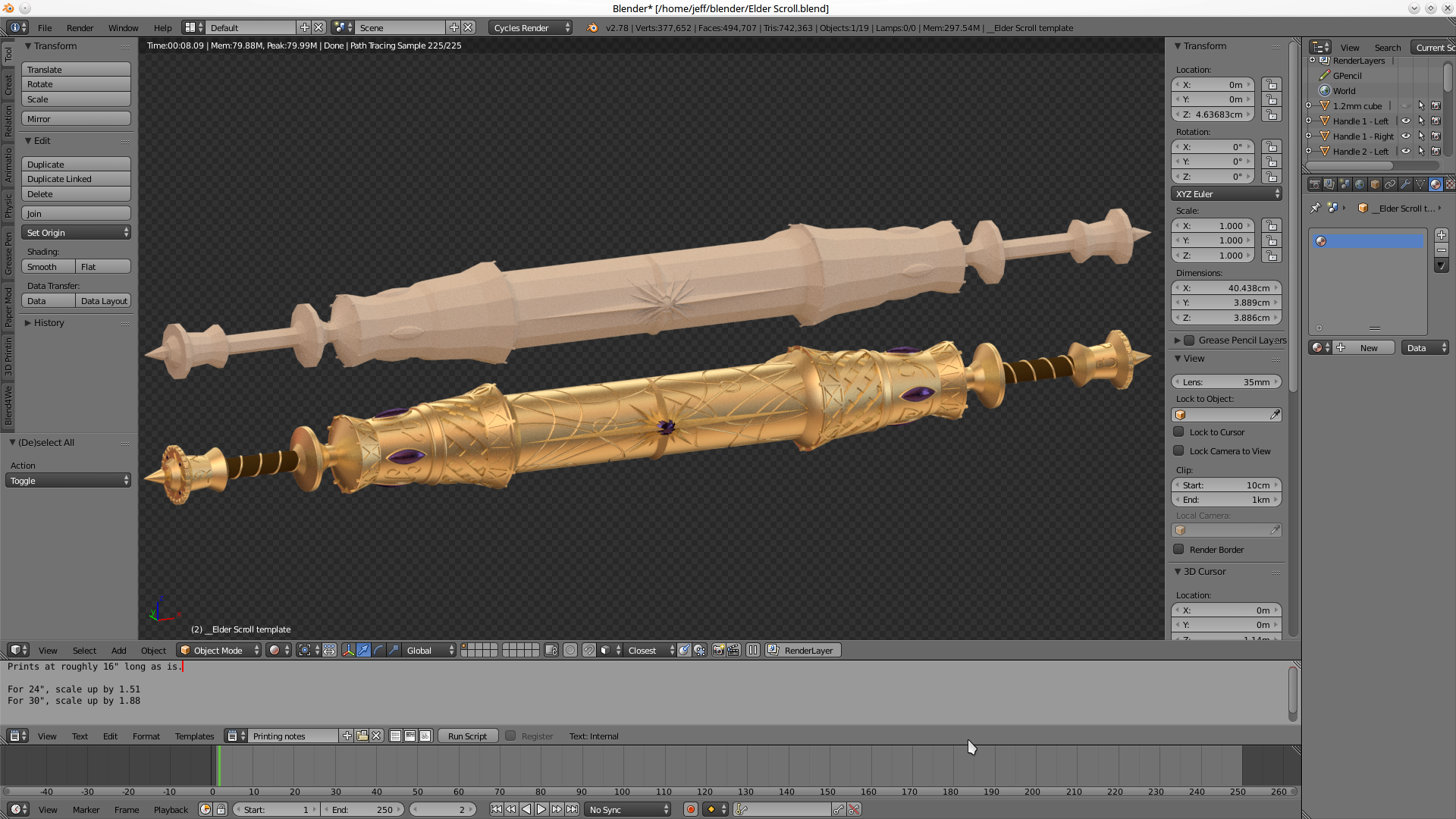Toggle the scale manipulator icon
Screen dimensions: 1456x819
point(394,650)
